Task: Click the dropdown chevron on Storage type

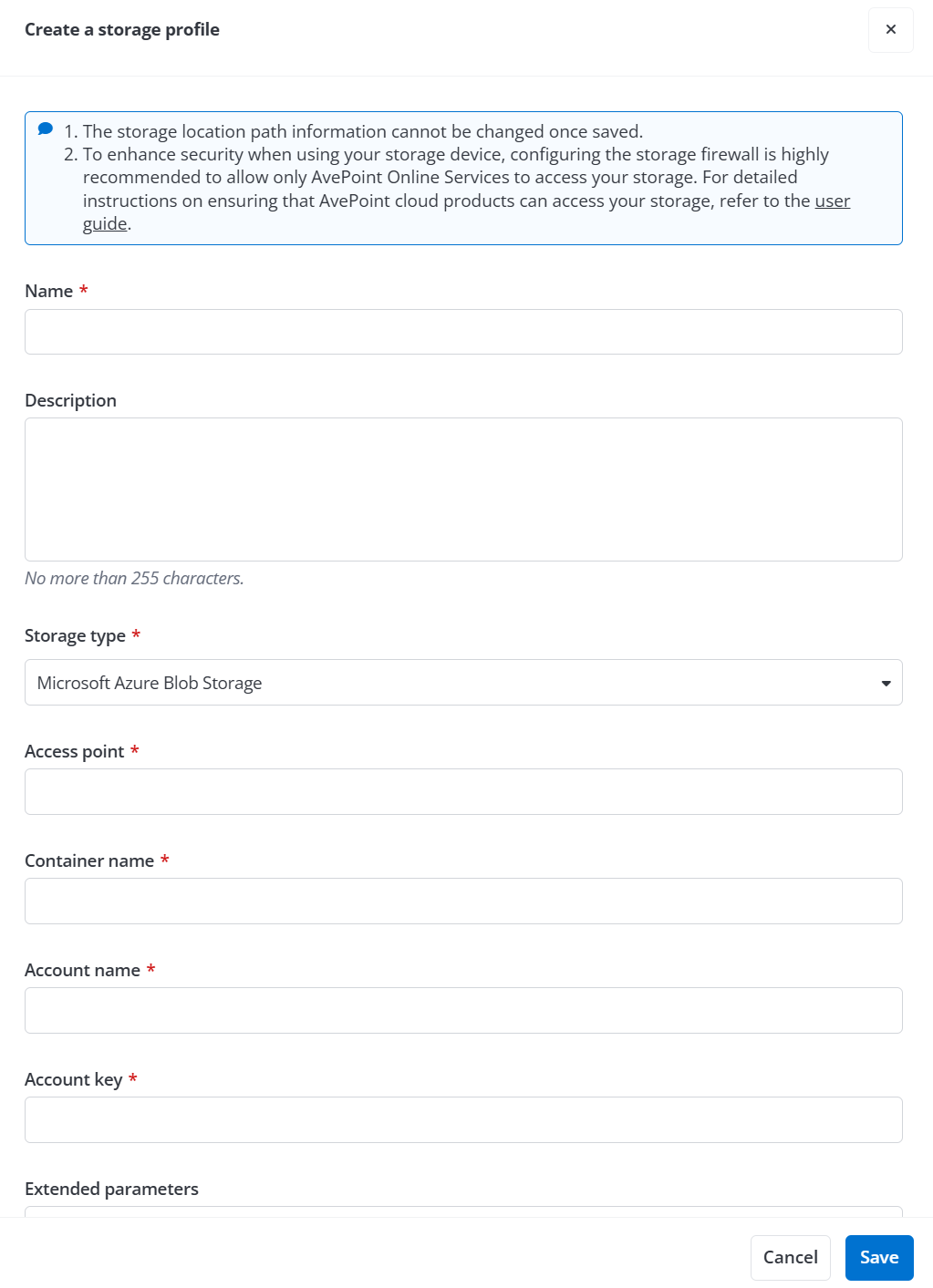Action: coord(886,682)
